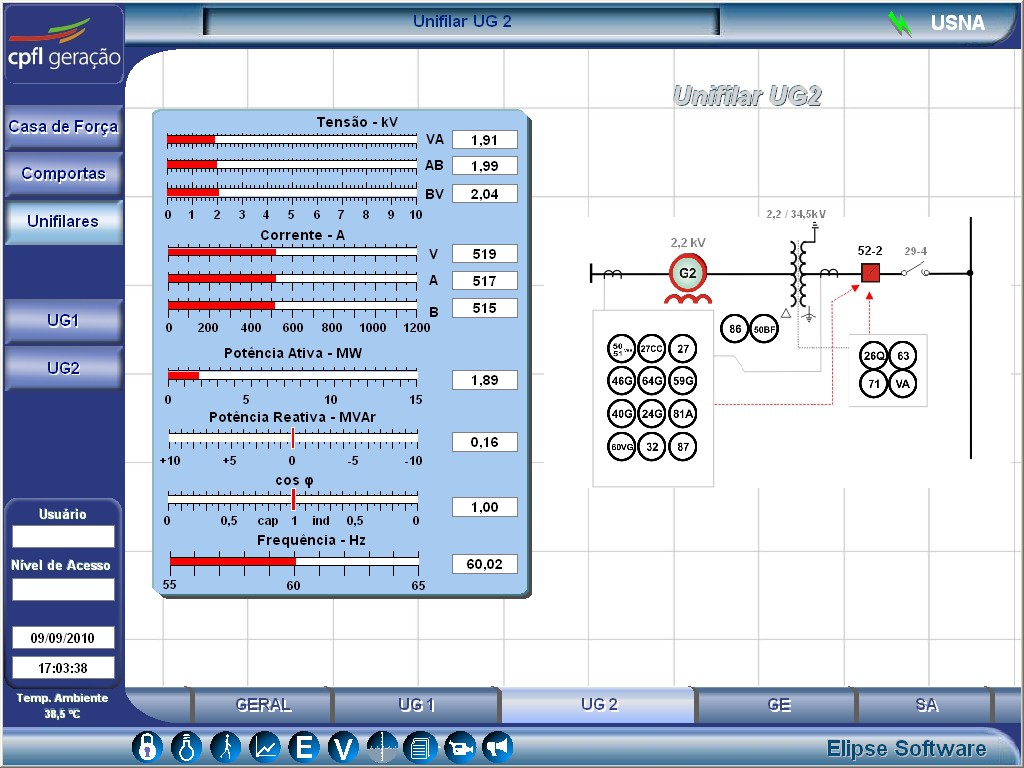Click relay circle 27
1024x768 pixels.
(683, 349)
